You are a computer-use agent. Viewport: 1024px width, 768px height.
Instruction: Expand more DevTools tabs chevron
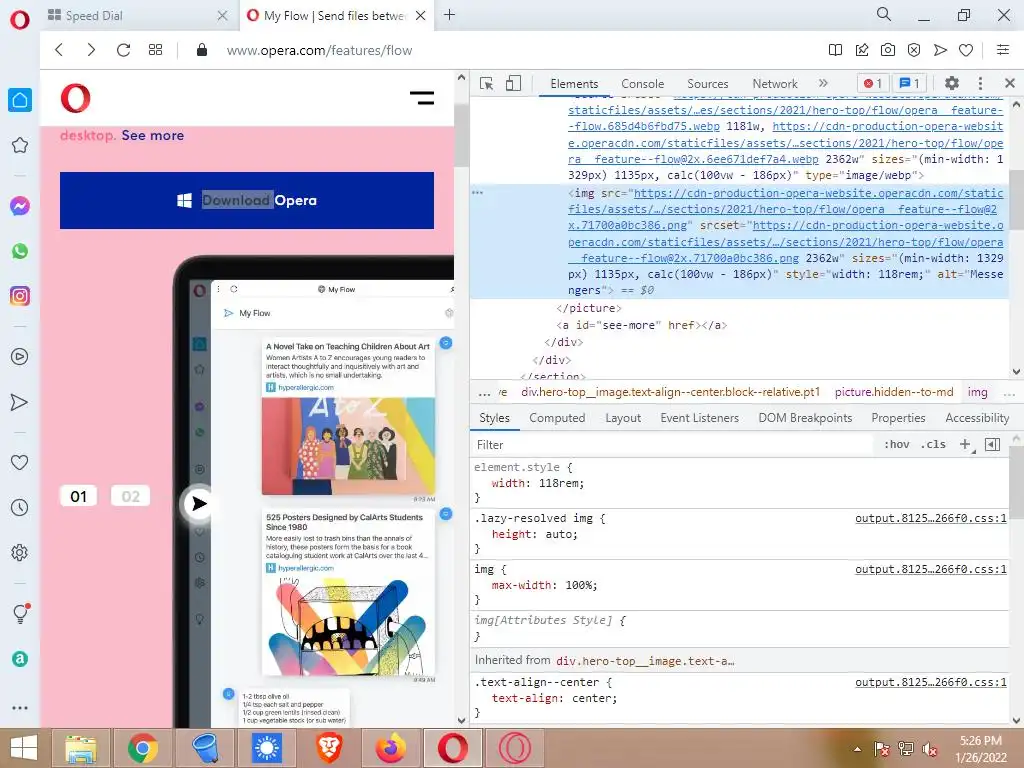(x=823, y=83)
